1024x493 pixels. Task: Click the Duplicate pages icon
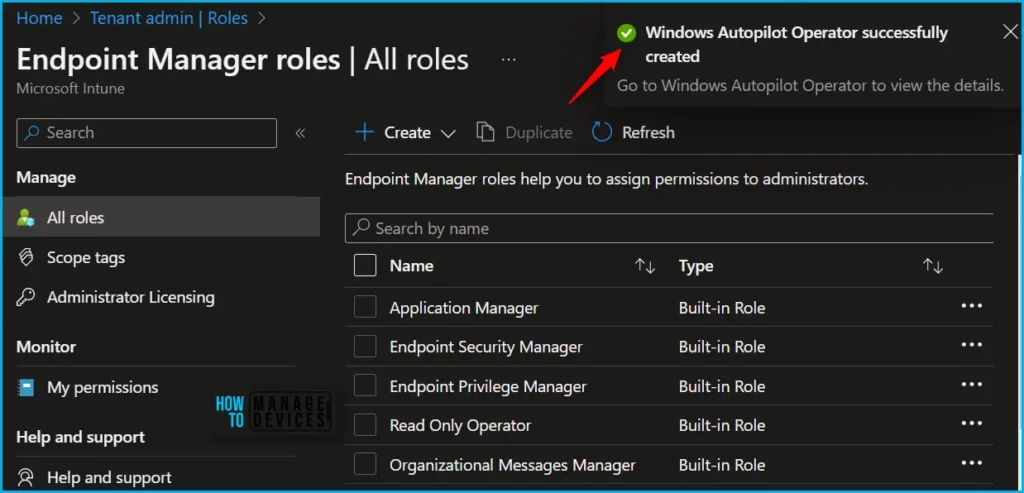coord(485,133)
